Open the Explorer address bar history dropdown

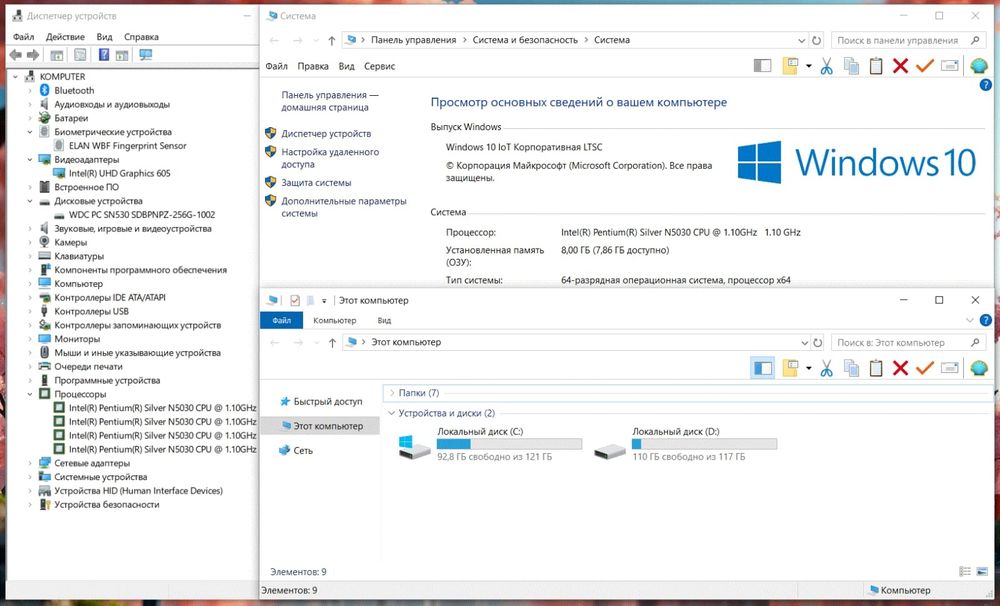(804, 343)
